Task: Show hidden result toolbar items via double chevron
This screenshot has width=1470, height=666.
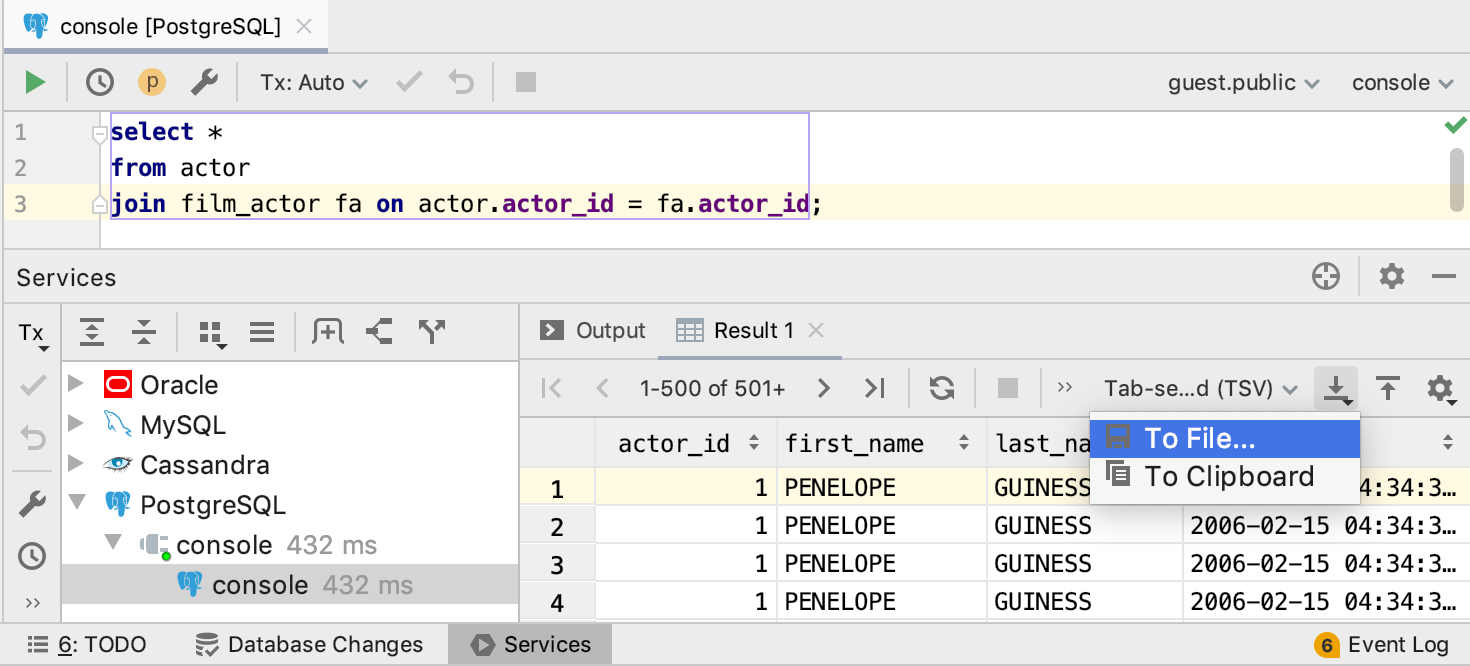Action: 1065,388
